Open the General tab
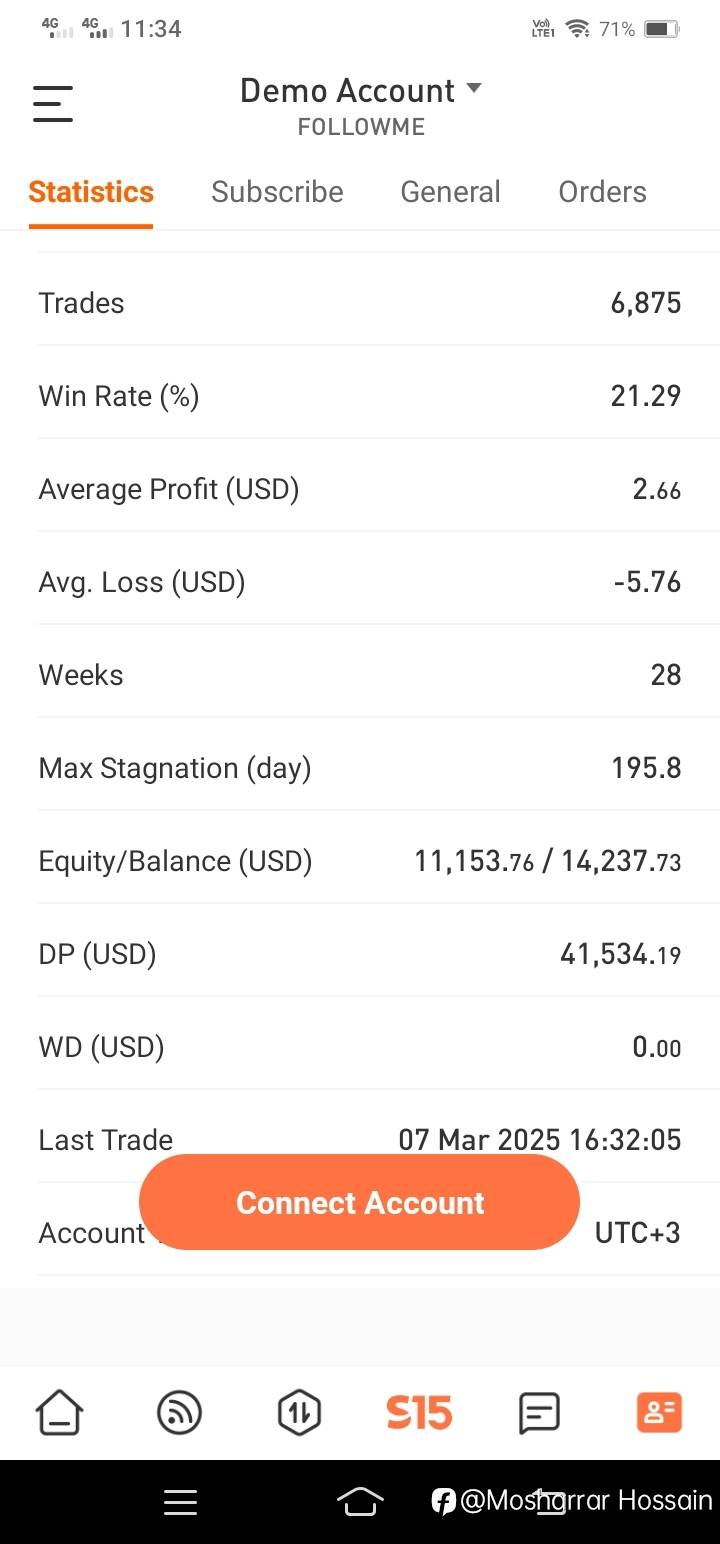 pos(450,192)
